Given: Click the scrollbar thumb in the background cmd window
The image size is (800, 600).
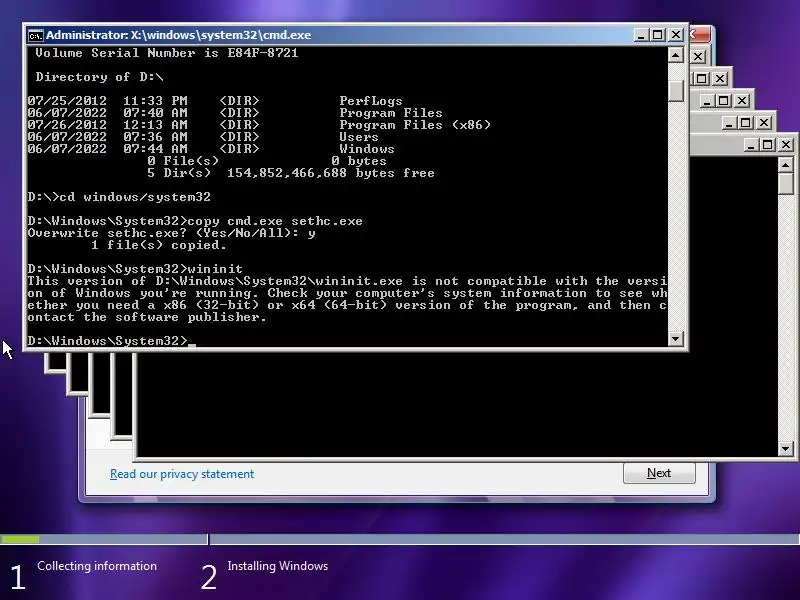Looking at the screenshot, I should 786,183.
